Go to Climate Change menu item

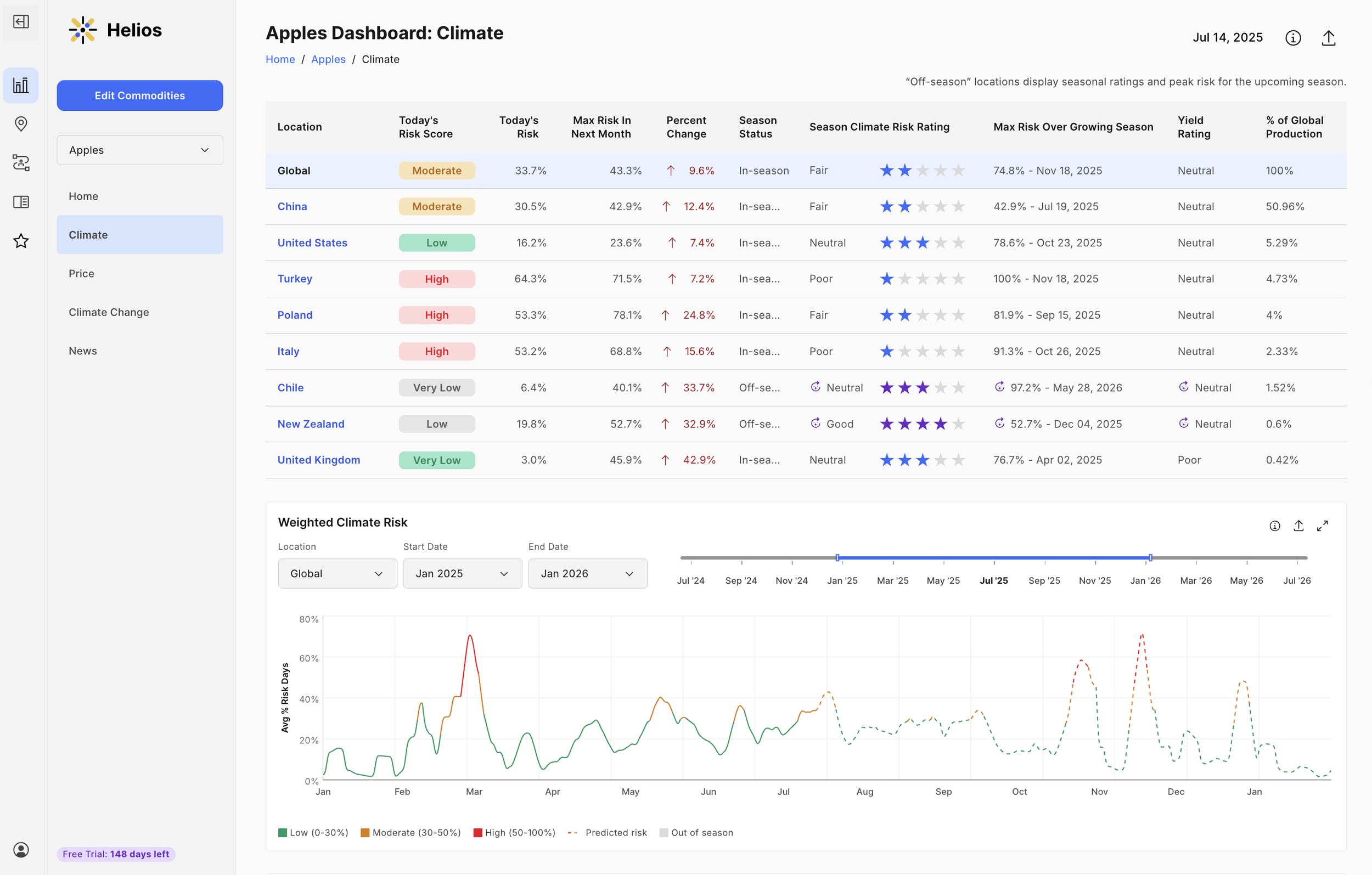pyautogui.click(x=109, y=312)
